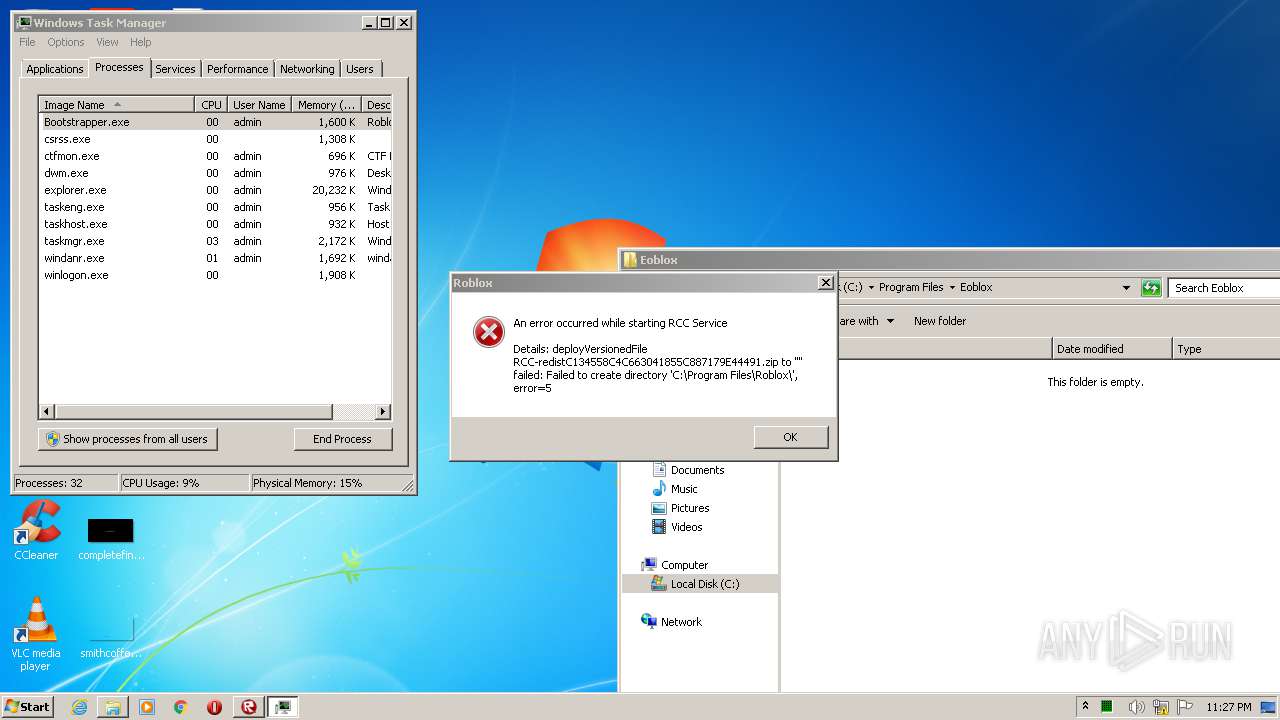Open Task Manager View menu
The height and width of the screenshot is (720, 1280).
pyautogui.click(x=107, y=42)
